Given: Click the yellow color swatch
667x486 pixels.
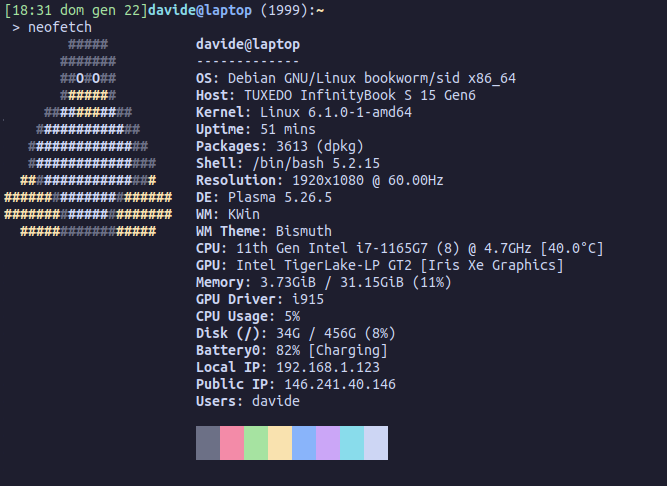Looking at the screenshot, I should pyautogui.click(x=280, y=443).
